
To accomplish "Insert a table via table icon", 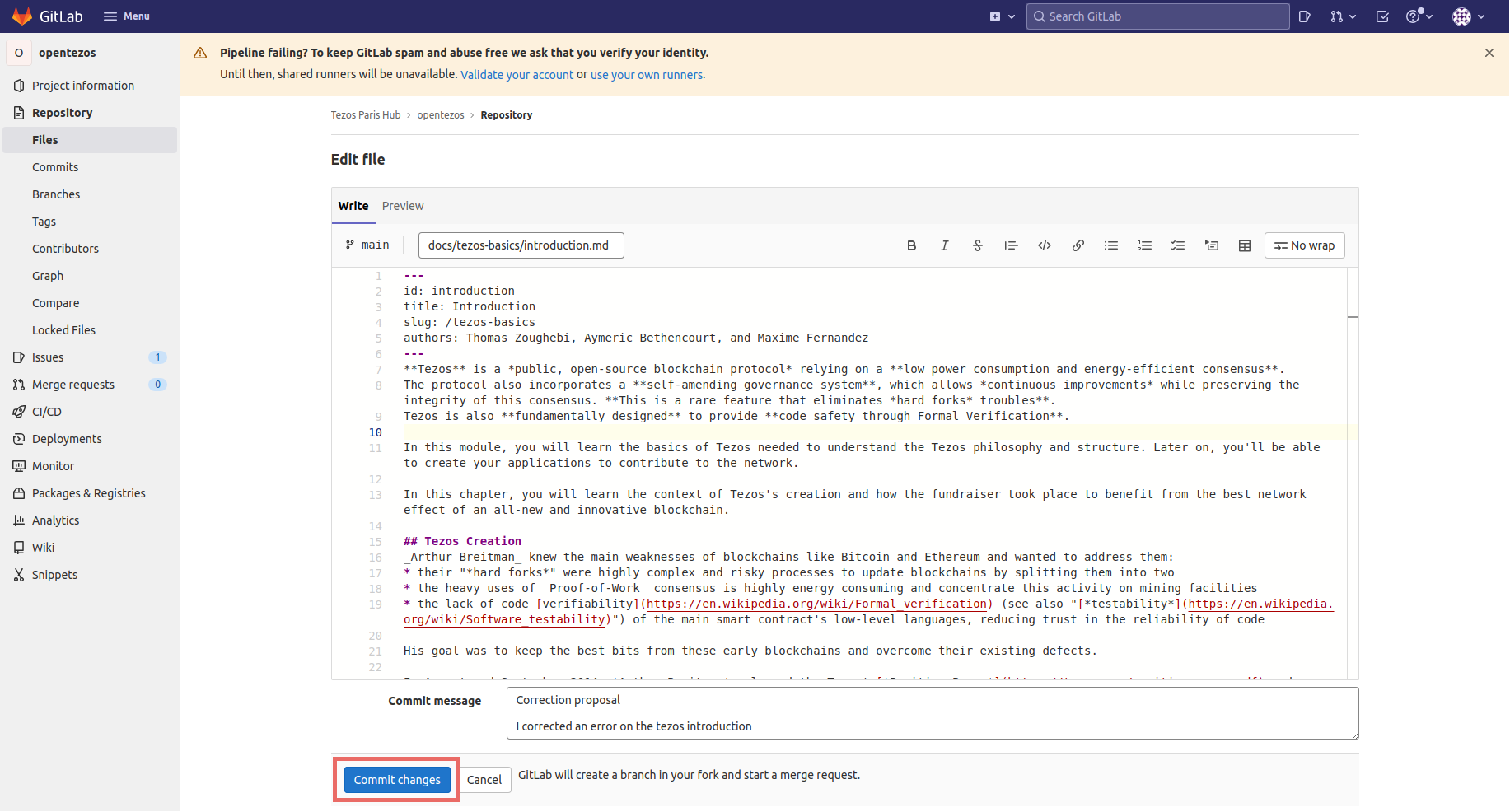I will coord(1244,245).
